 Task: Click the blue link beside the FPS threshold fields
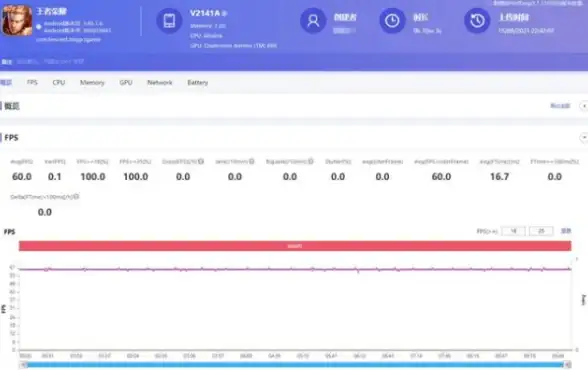coord(566,231)
